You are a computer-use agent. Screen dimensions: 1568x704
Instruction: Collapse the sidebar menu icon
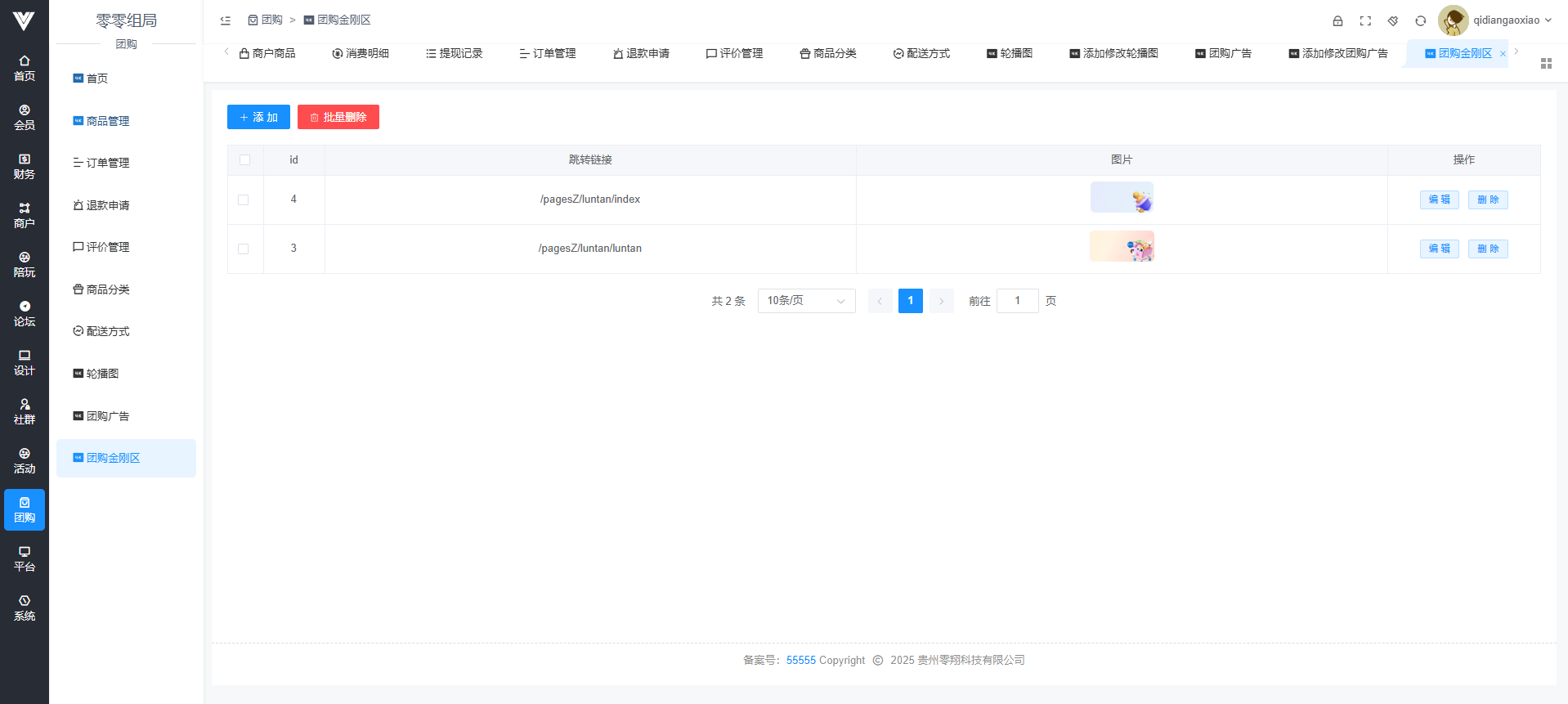tap(226, 20)
